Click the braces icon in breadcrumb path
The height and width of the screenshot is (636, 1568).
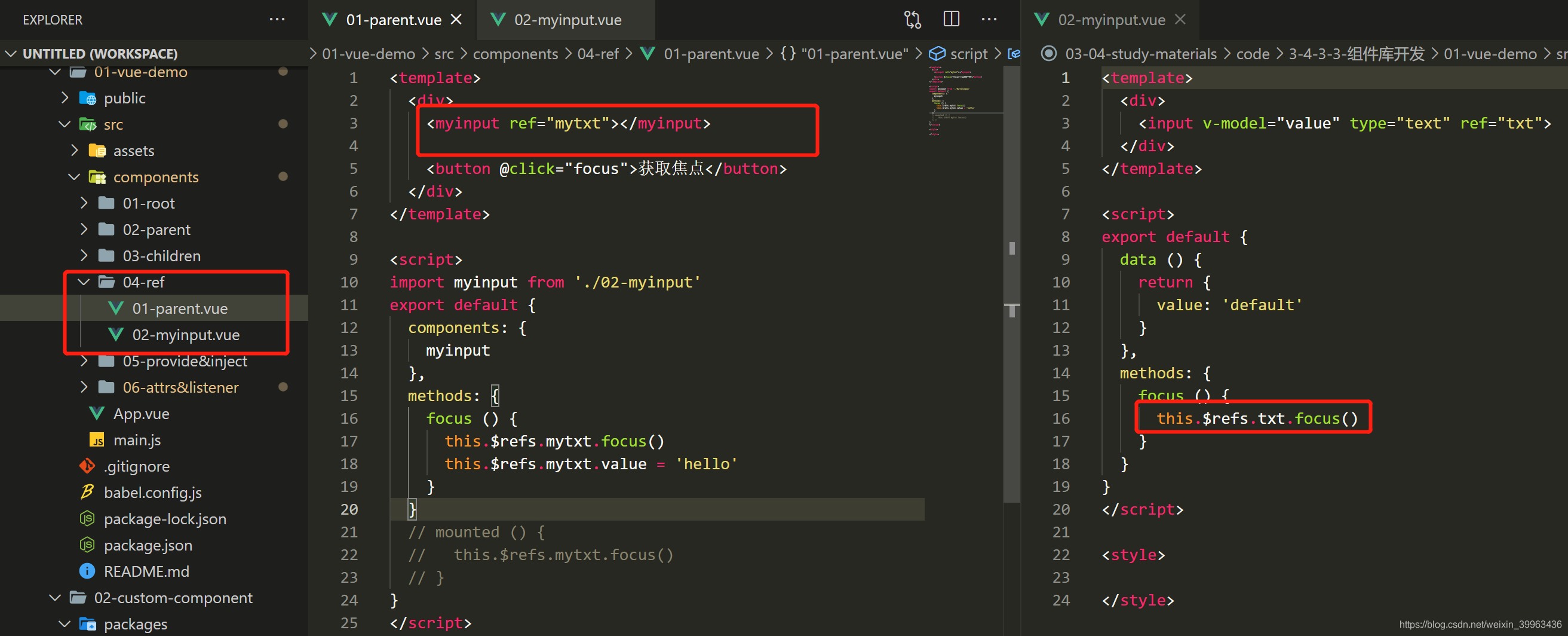tap(788, 54)
